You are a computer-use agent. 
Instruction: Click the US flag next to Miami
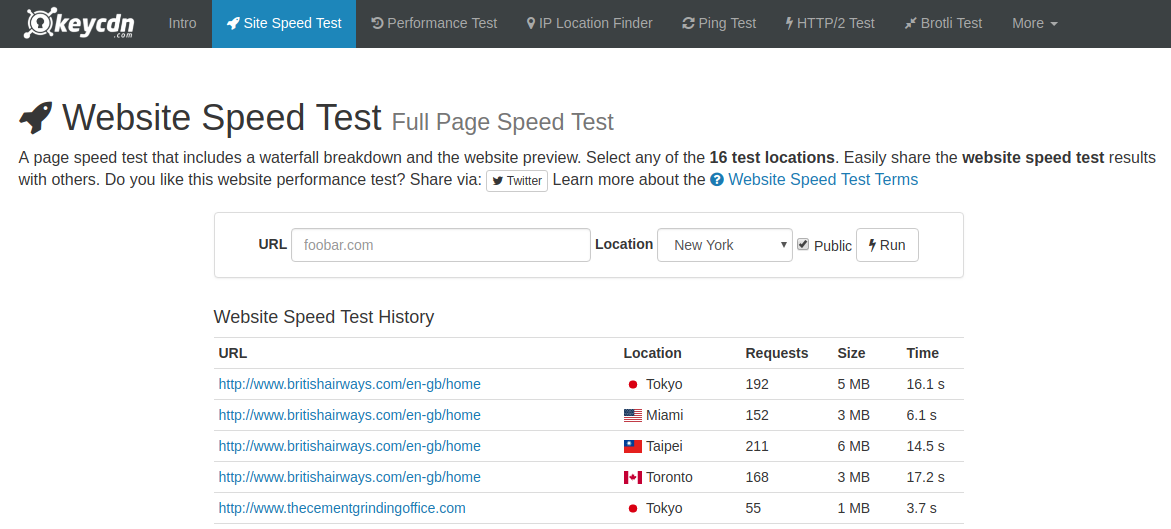(x=632, y=415)
